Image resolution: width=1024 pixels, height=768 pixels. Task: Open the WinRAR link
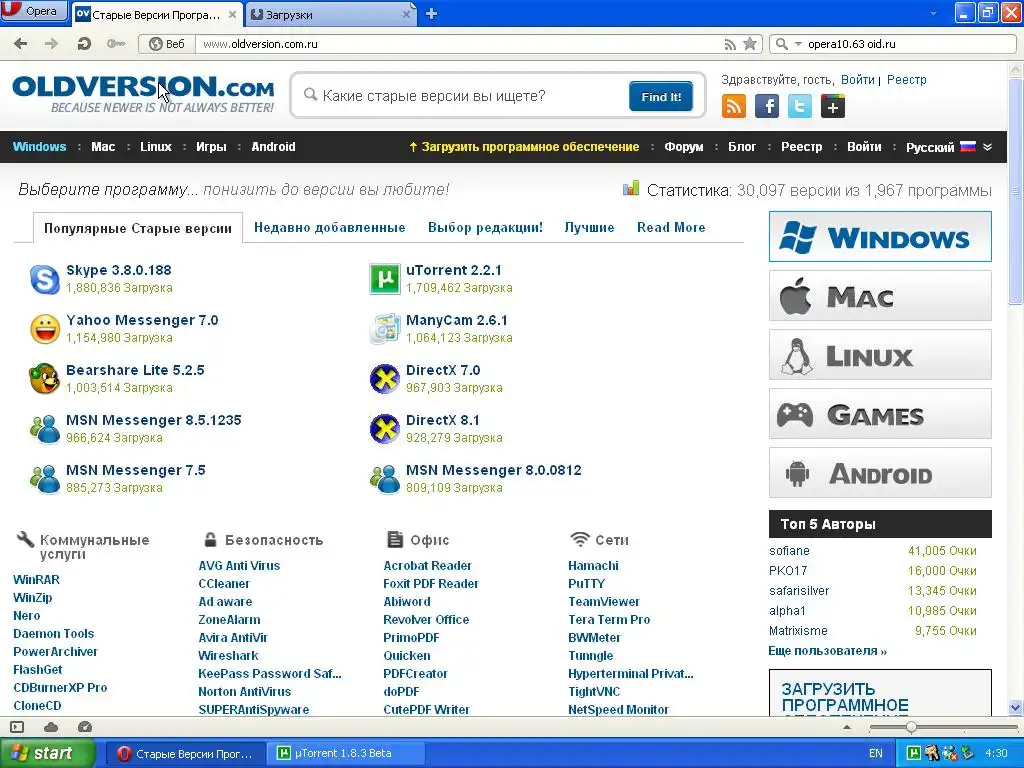point(37,580)
